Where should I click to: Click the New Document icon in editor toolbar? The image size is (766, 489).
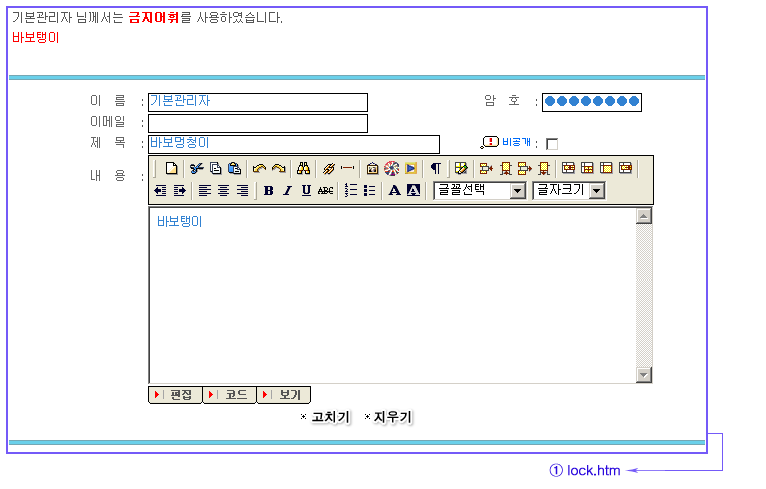(x=171, y=168)
